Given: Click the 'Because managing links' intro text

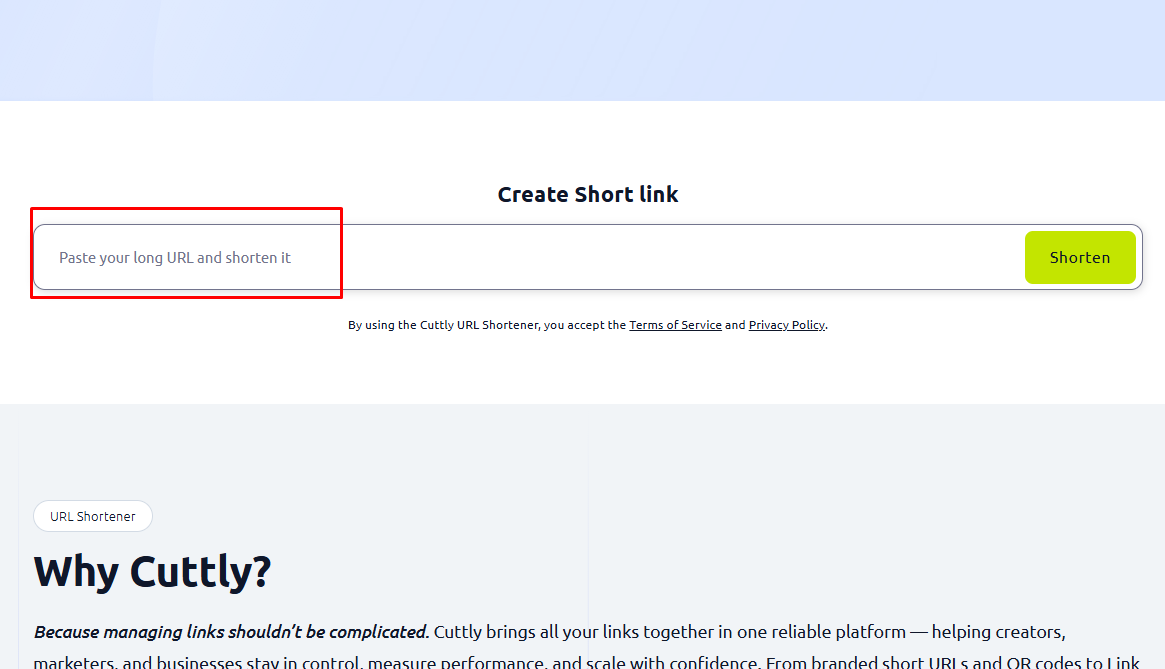Looking at the screenshot, I should 230,632.
